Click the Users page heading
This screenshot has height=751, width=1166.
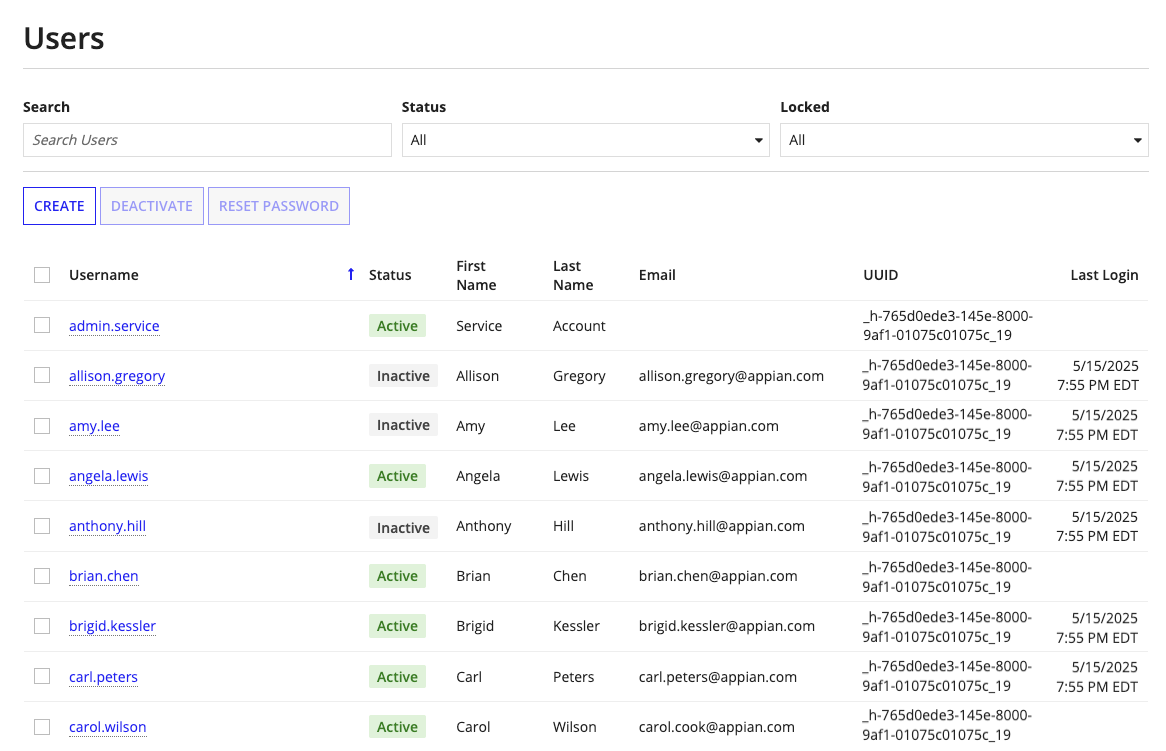[64, 38]
